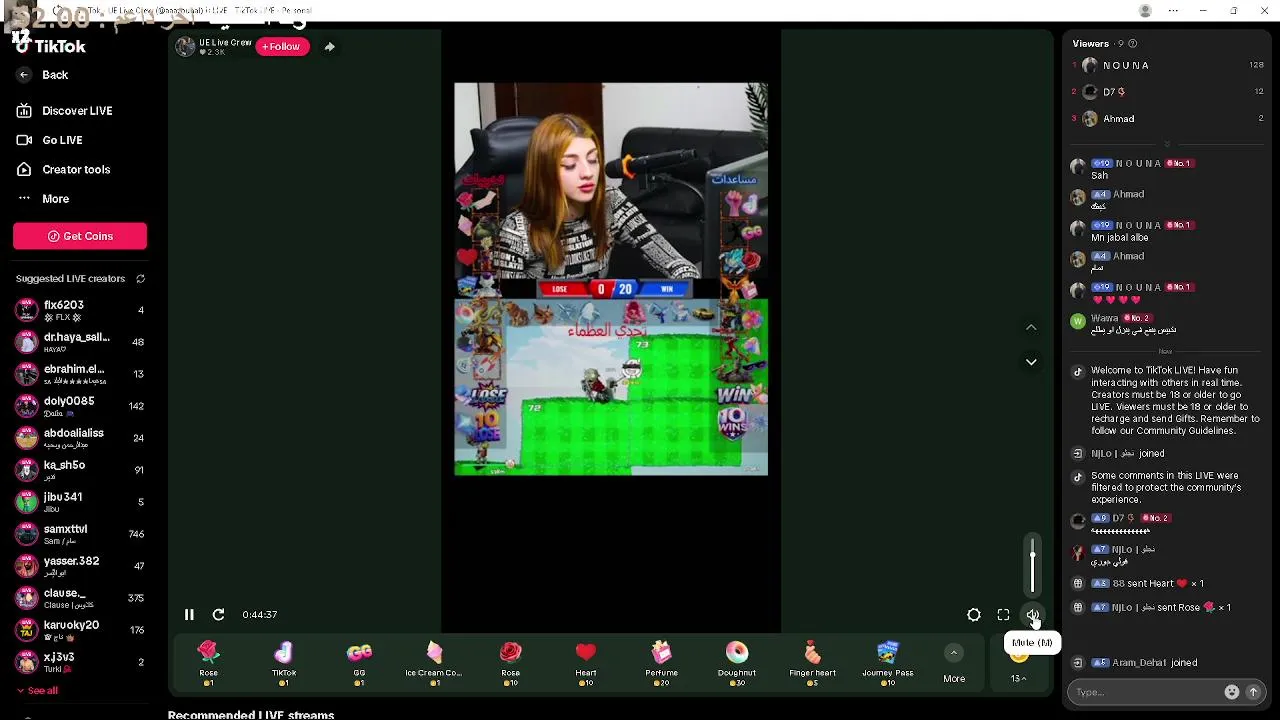Open clause._ suggested live stream

(x=80, y=598)
